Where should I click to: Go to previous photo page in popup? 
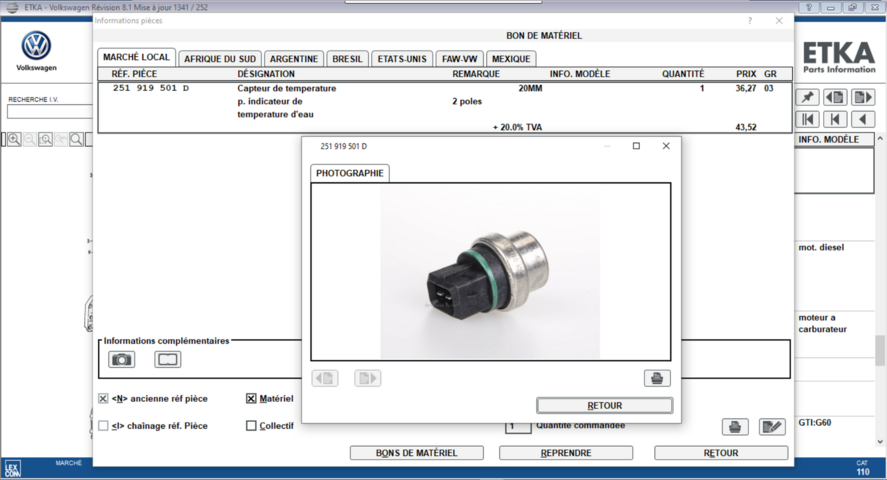point(325,378)
